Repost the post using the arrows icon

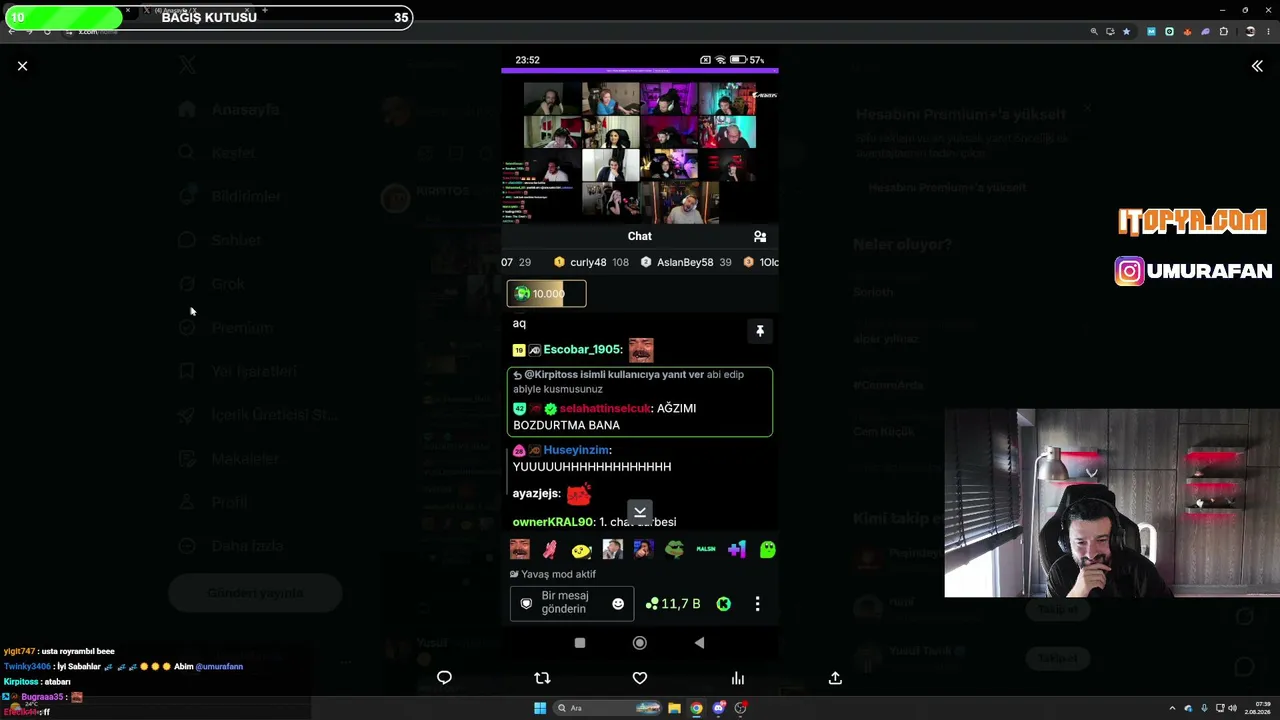point(542,678)
